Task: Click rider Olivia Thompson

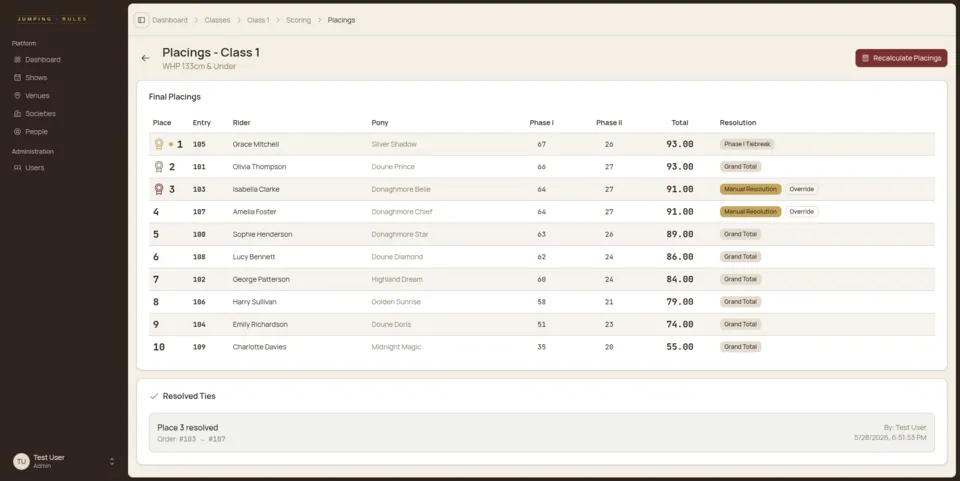Action: click(x=259, y=166)
